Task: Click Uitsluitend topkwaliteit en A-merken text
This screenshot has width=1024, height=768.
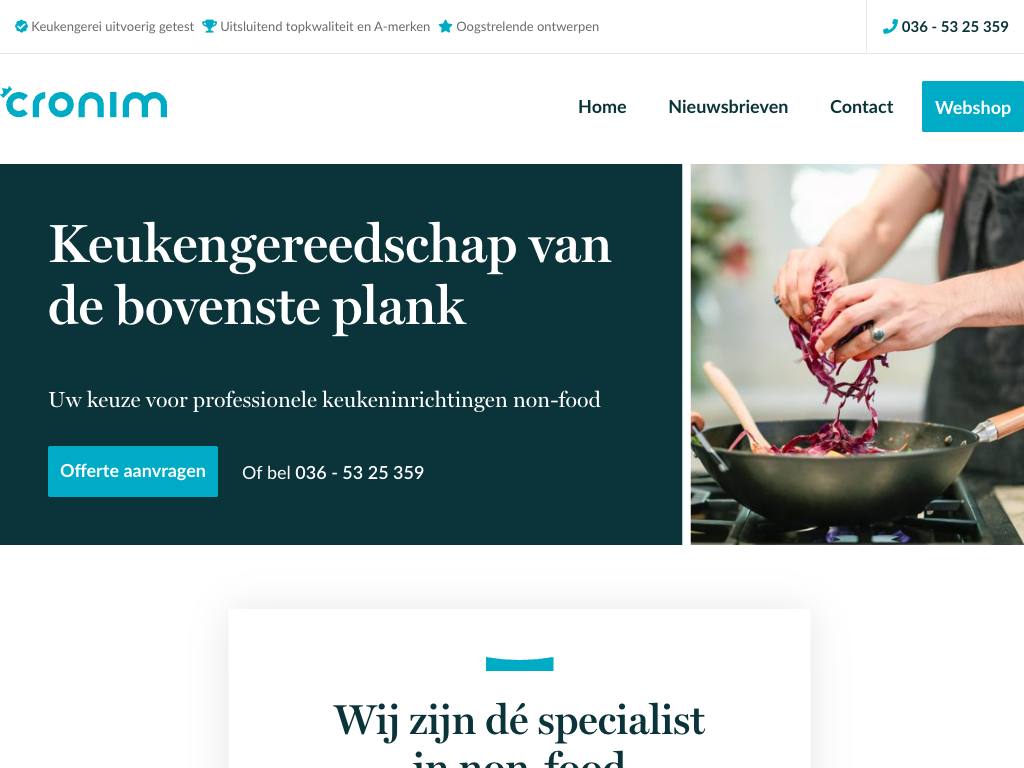Action: (x=325, y=27)
